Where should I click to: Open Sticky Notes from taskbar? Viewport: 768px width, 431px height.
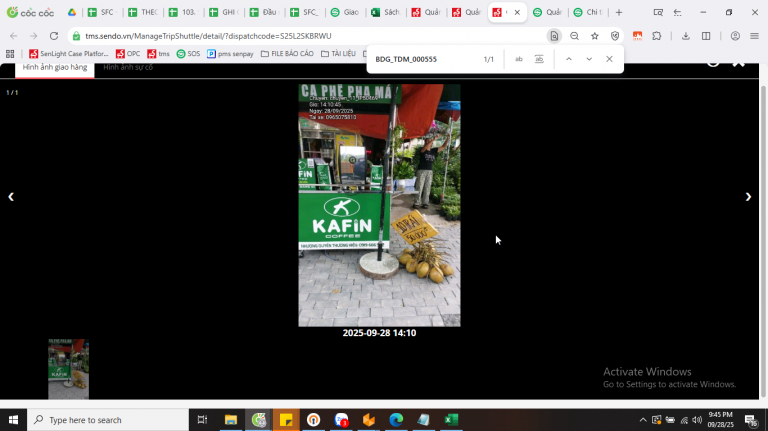pos(286,420)
